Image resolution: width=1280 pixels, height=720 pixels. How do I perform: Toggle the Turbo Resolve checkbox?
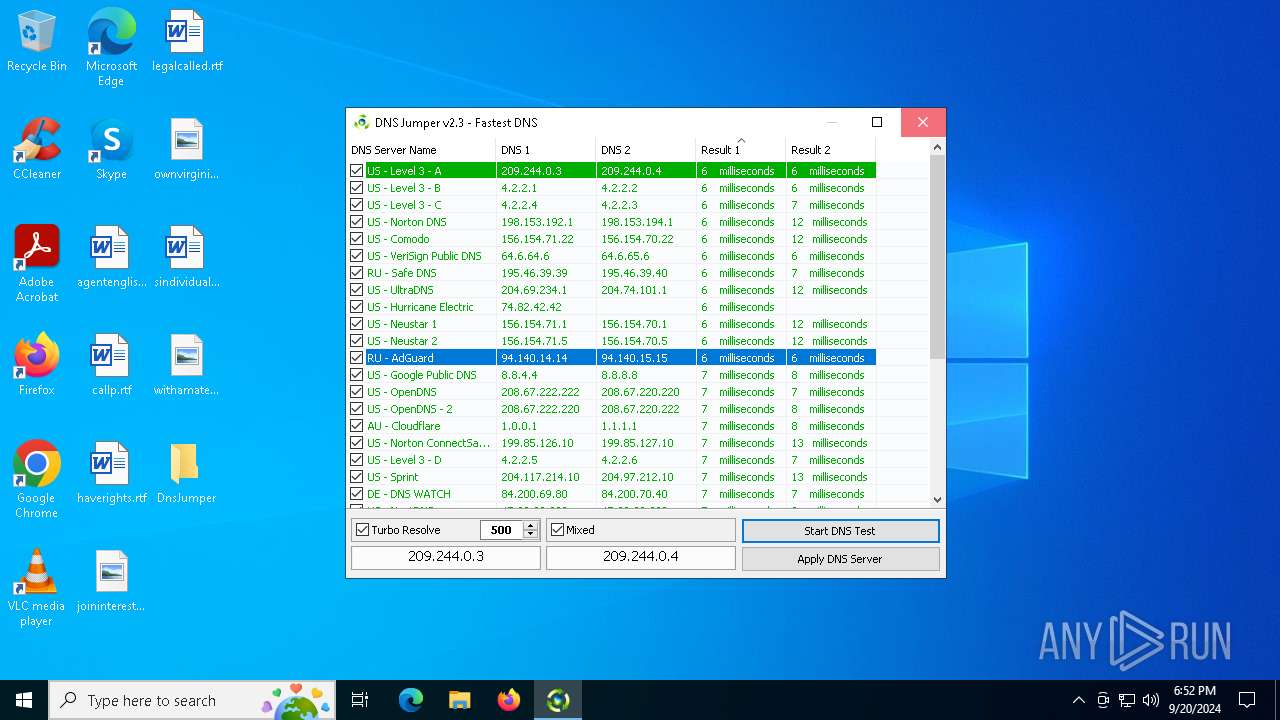[x=363, y=530]
